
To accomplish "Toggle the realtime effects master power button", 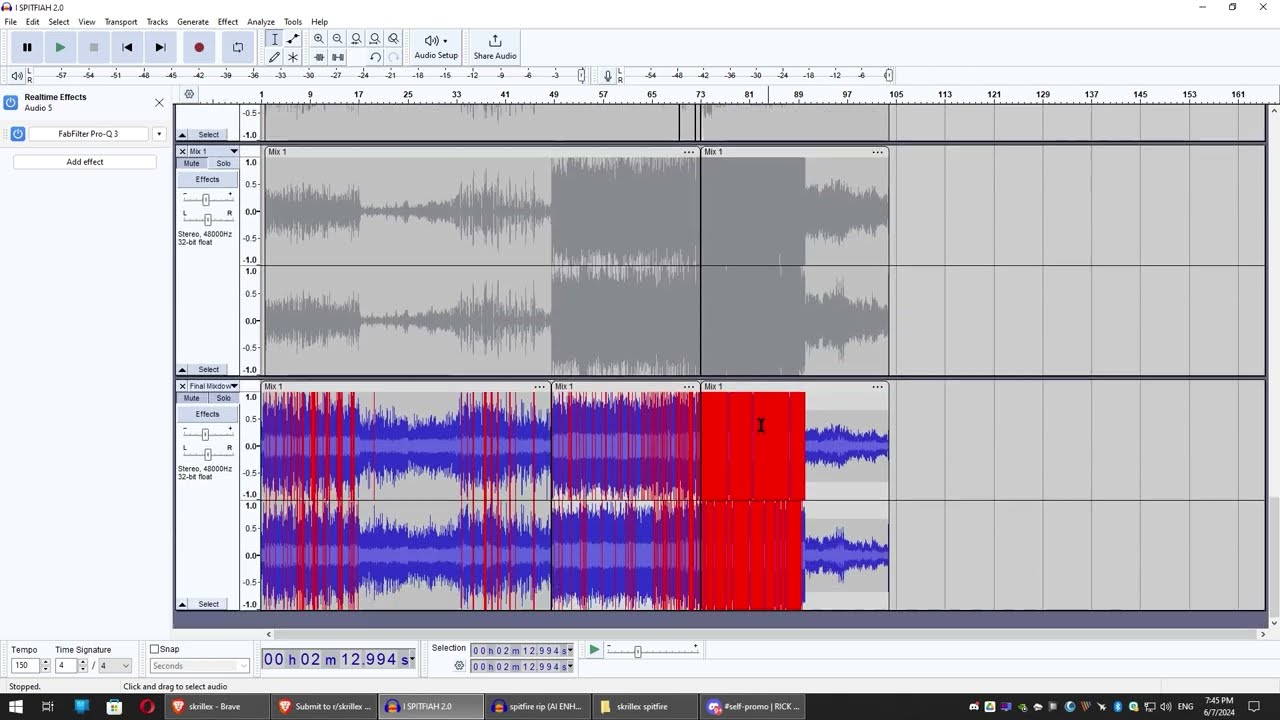I will pyautogui.click(x=11, y=102).
